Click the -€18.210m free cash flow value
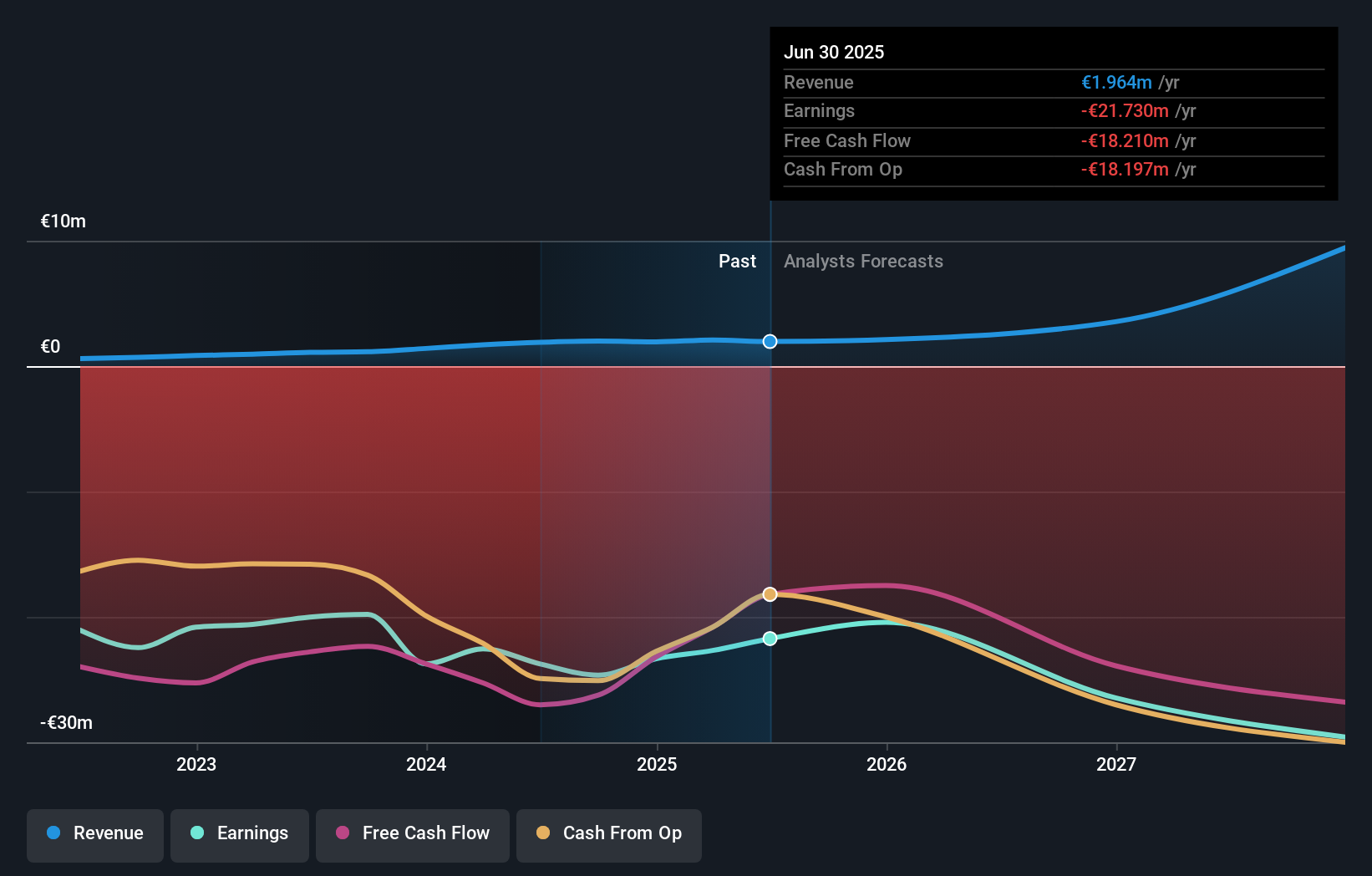Image resolution: width=1372 pixels, height=876 pixels. click(1125, 141)
